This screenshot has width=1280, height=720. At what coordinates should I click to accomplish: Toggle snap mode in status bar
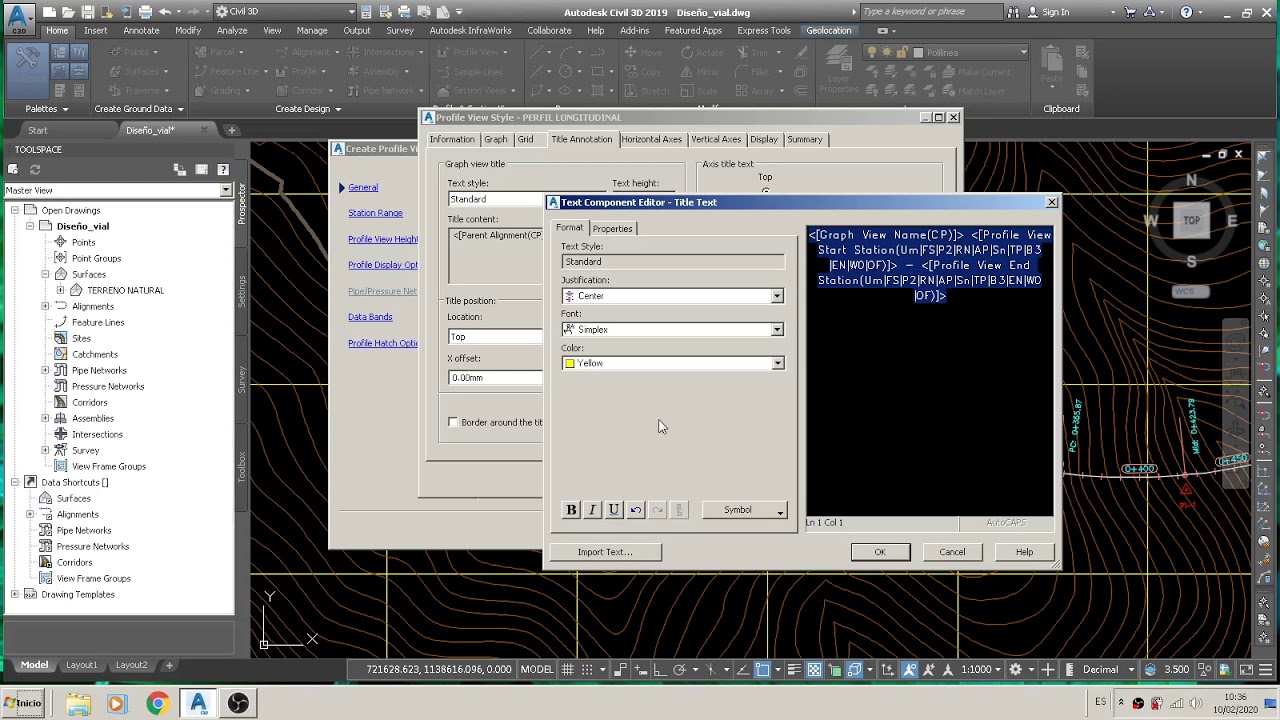[587, 669]
